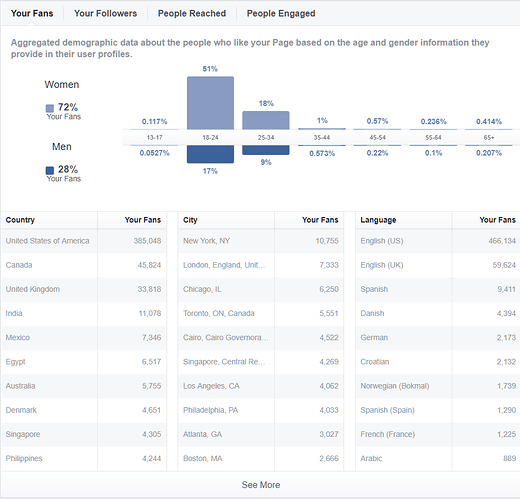This screenshot has height=499, width=520.
Task: Switch to Your Followers tab
Action: pyautogui.click(x=105, y=13)
